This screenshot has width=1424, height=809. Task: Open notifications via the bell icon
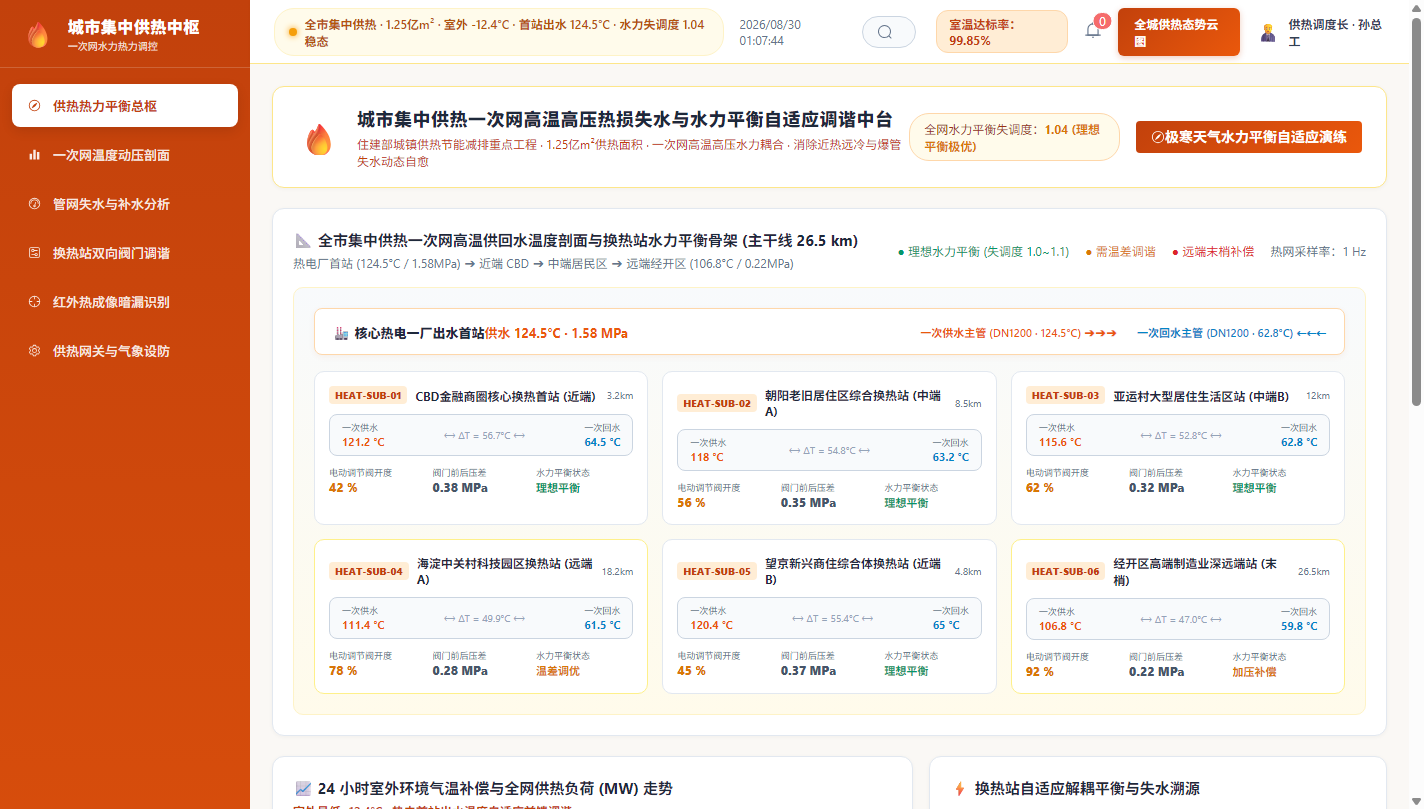(x=1093, y=31)
